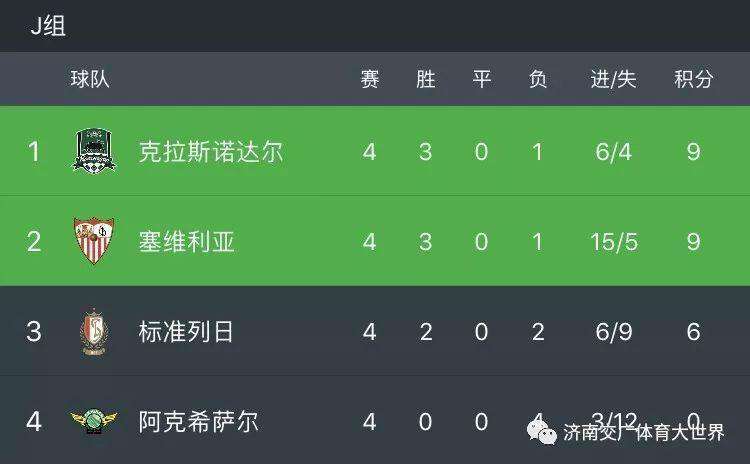
Task: Click the Standard Liège club crest
Action: tap(94, 332)
